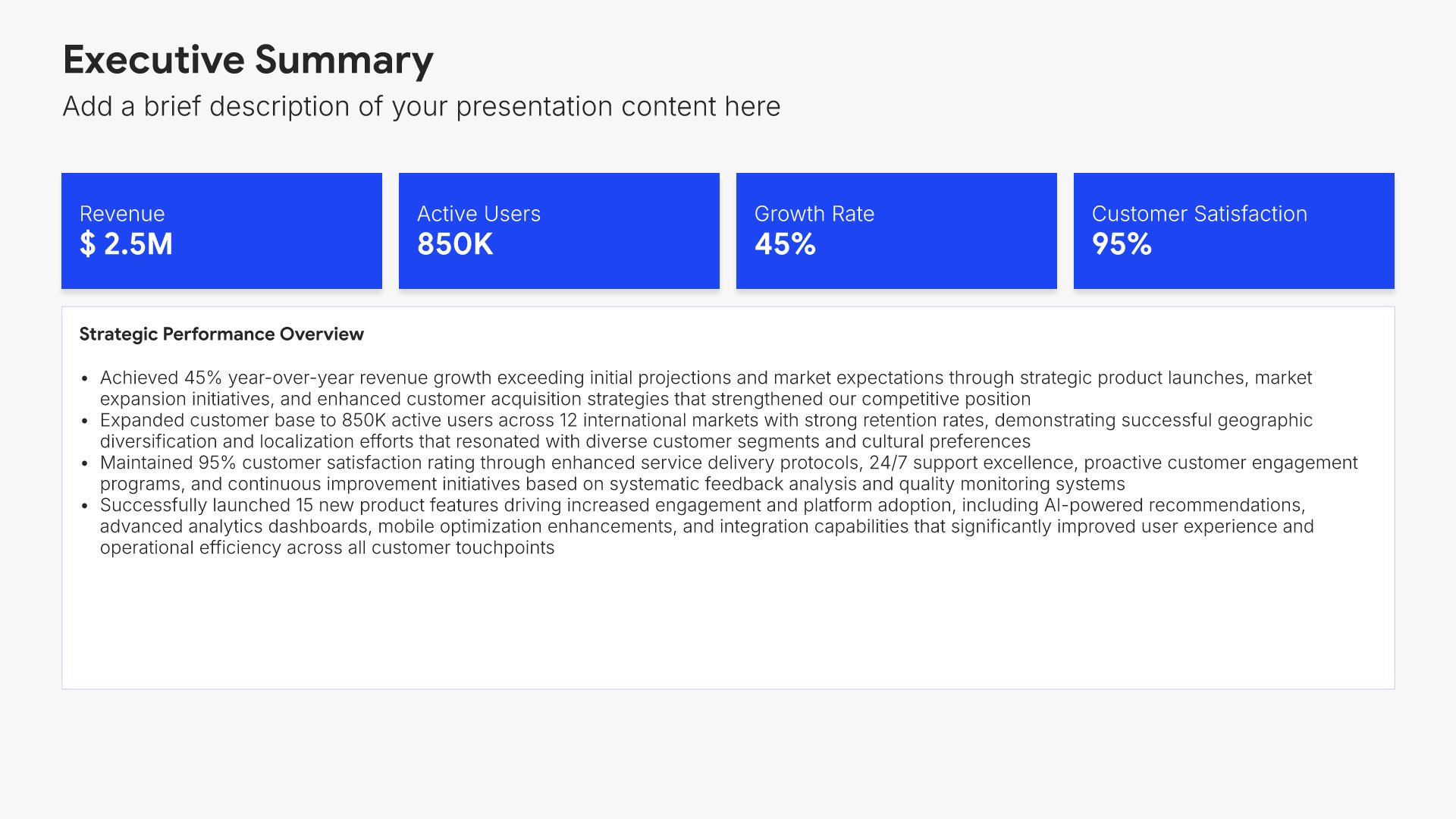The height and width of the screenshot is (819, 1456).
Task: Click the bullet dot before "Successfully launched"
Action: tap(85, 506)
